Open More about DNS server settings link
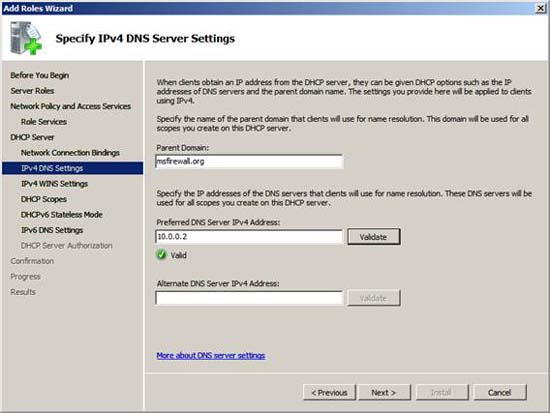 [x=211, y=355]
